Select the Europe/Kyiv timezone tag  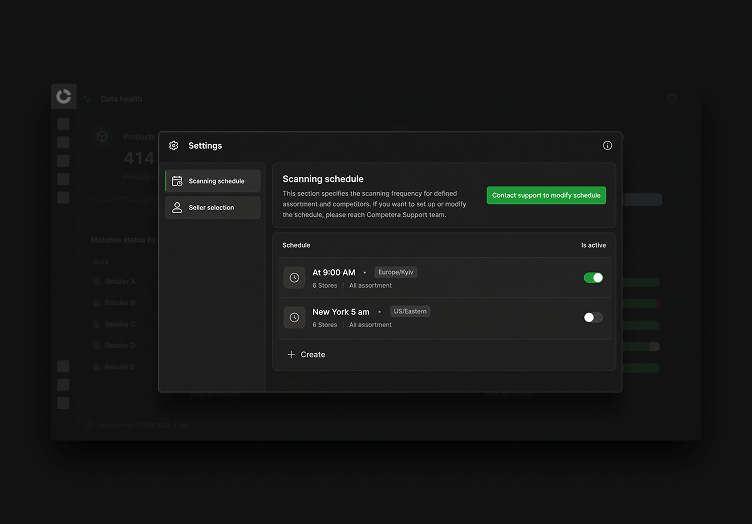click(x=396, y=272)
